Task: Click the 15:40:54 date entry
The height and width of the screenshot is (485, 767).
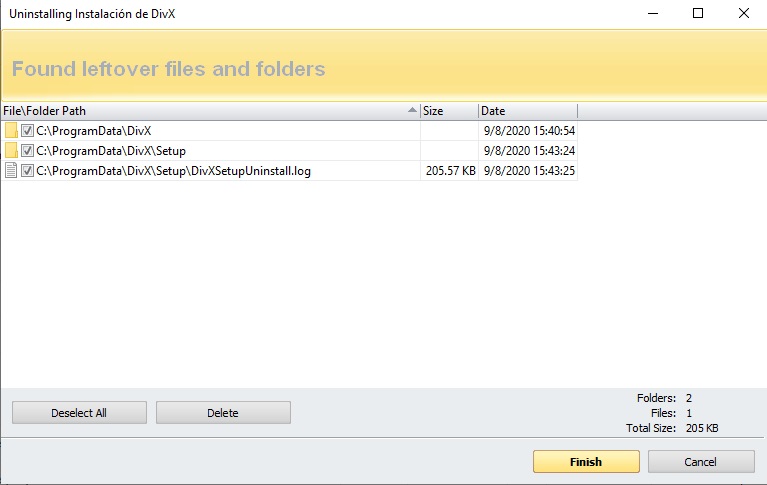Action: pos(528,131)
